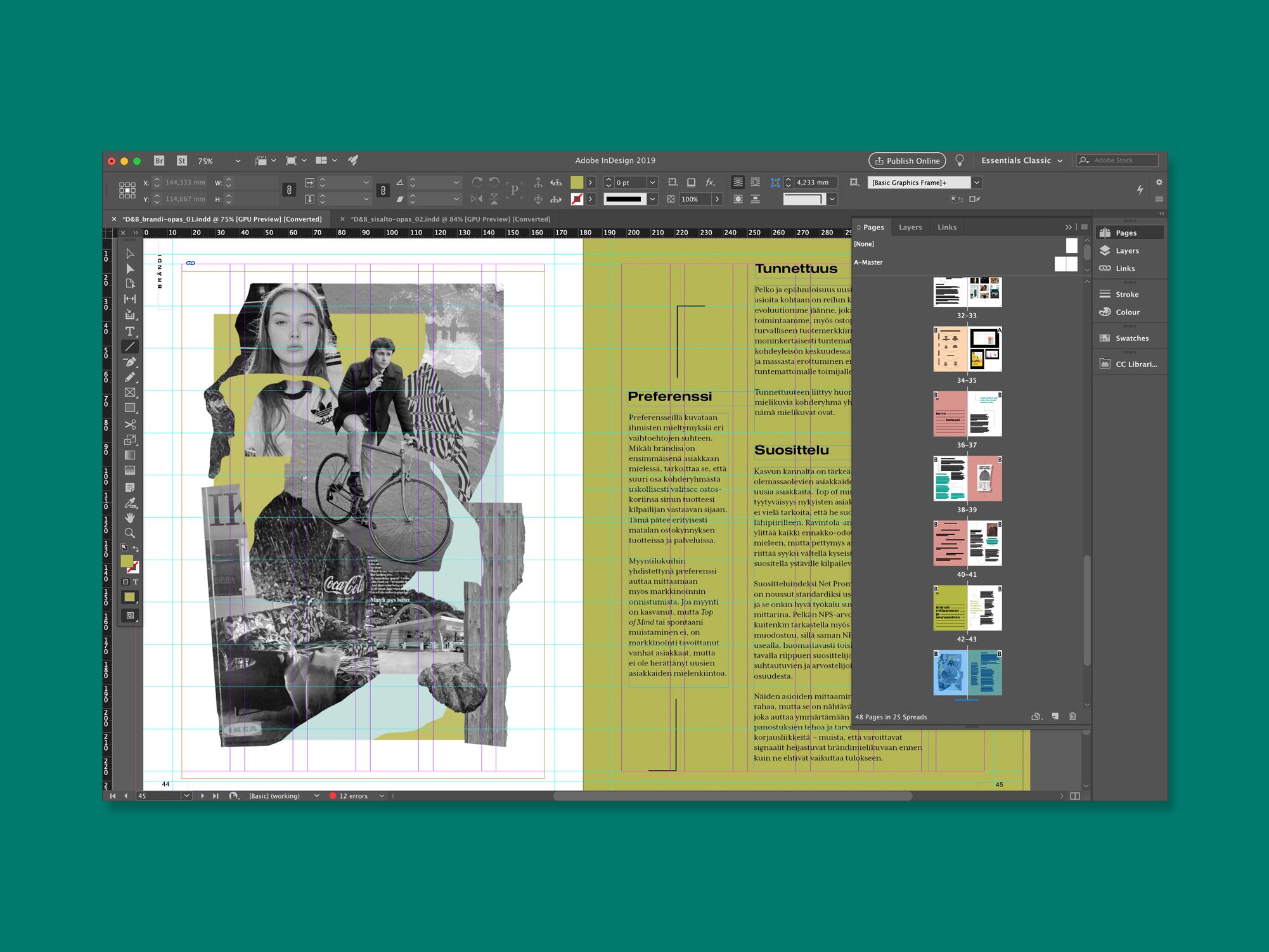Image resolution: width=1269 pixels, height=952 pixels.
Task: Swap fill and stroke arrows
Action: (x=136, y=548)
